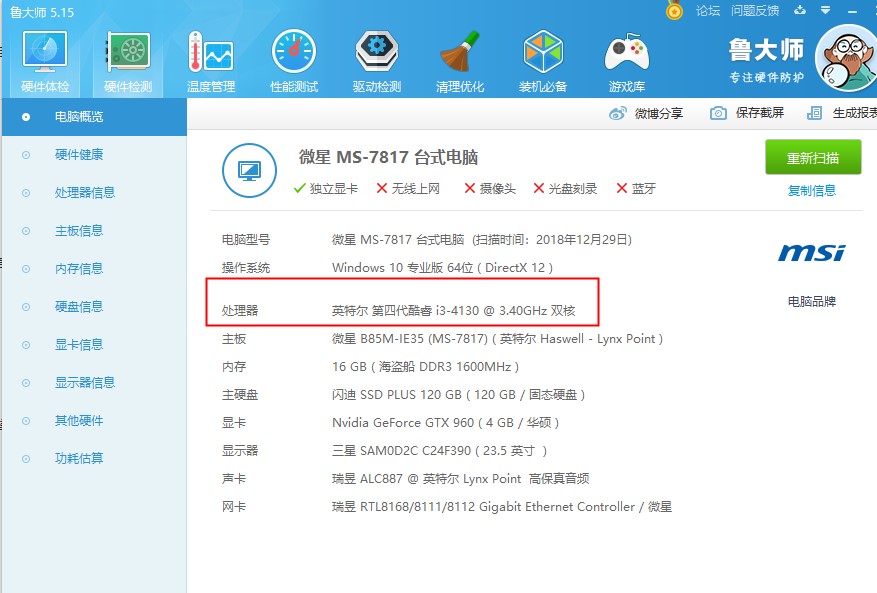The height and width of the screenshot is (593, 877).
Task: Open 问题反馈 feedback link
Action: point(755,11)
